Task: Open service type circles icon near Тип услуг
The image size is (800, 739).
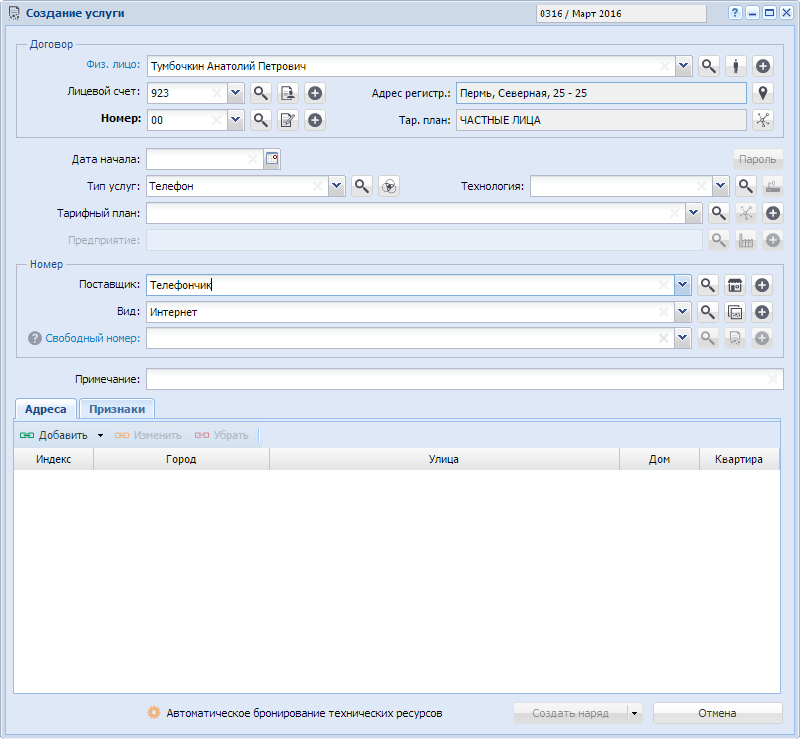Action: [389, 186]
